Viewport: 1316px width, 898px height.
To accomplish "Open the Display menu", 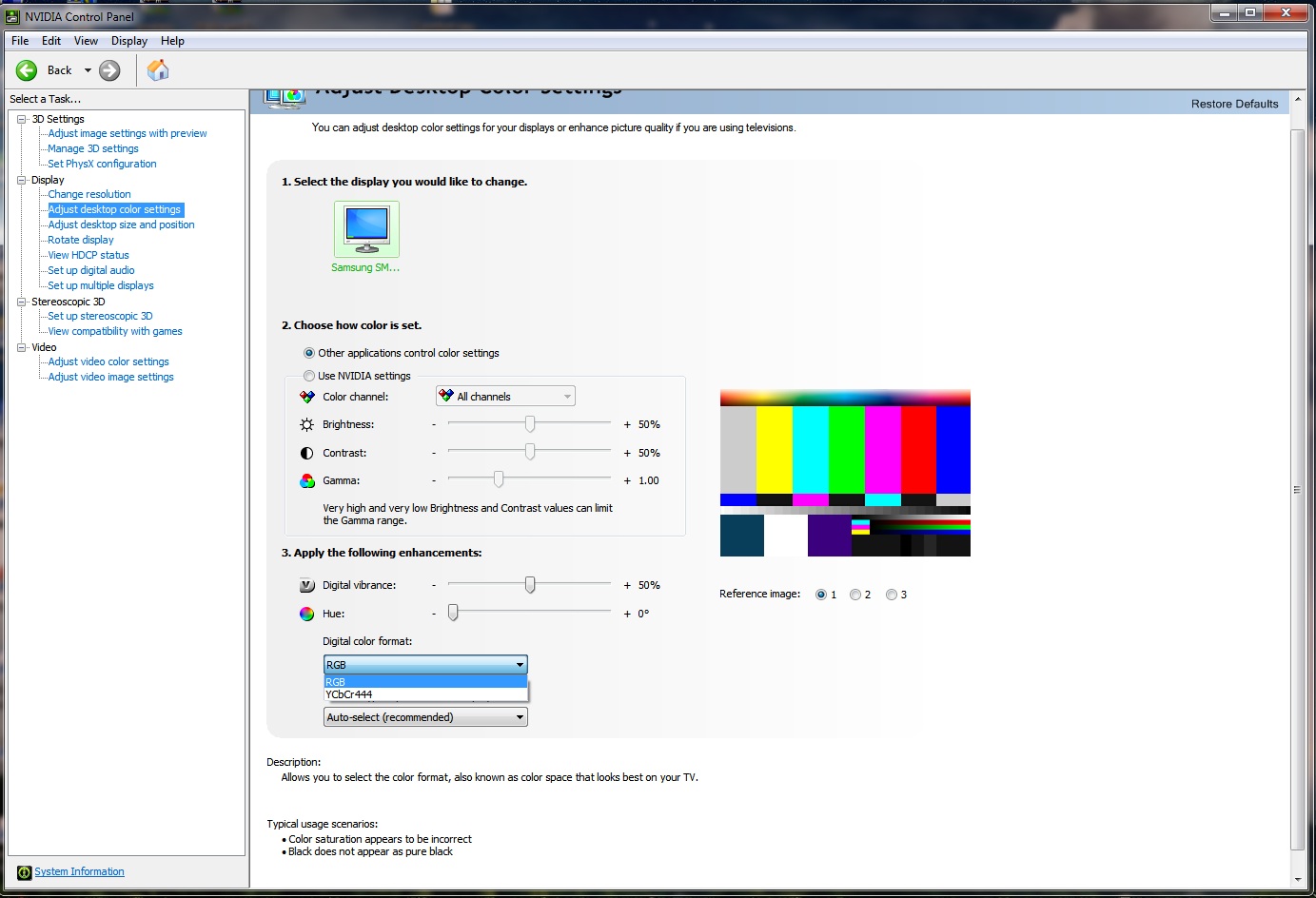I will (129, 41).
